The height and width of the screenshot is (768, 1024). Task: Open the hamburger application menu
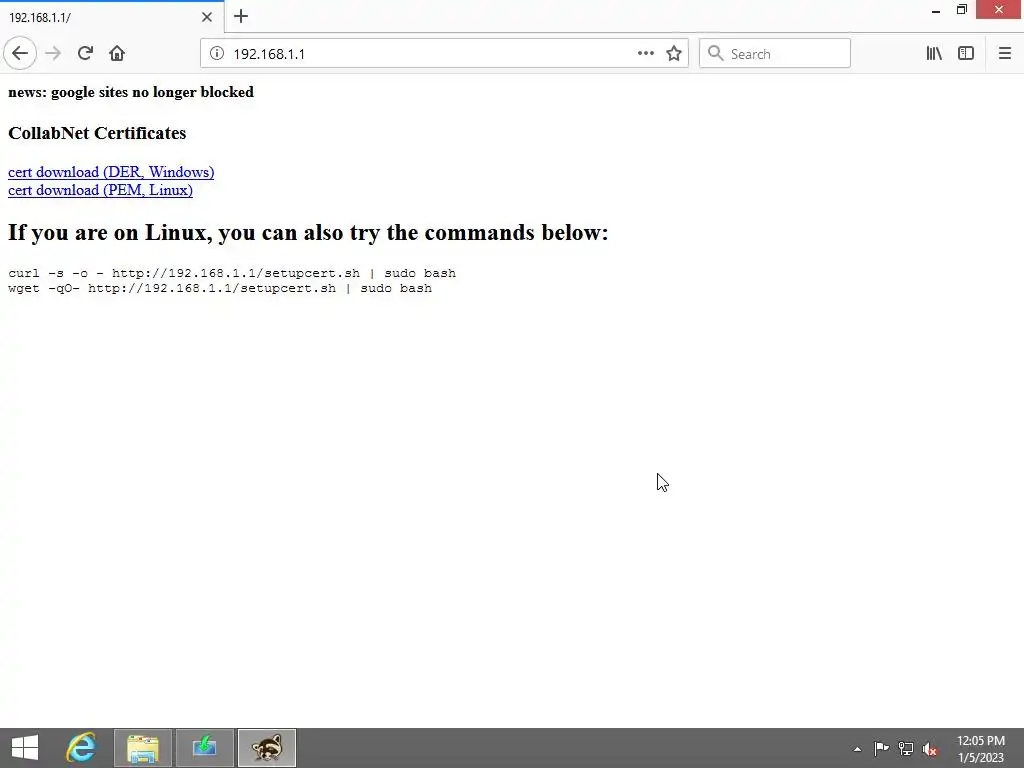(x=1004, y=54)
